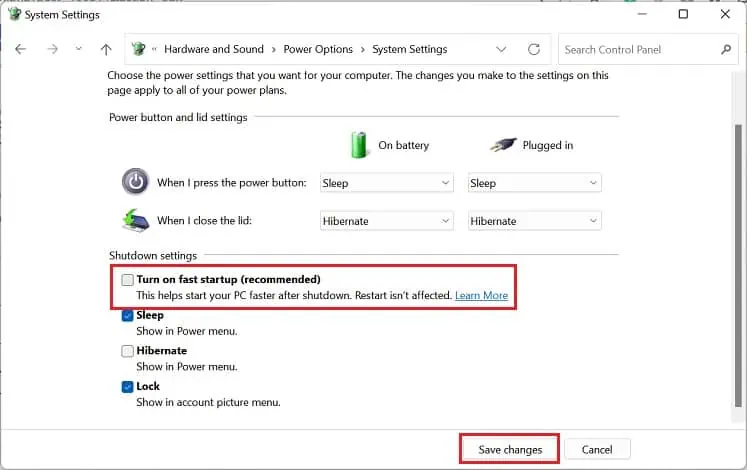747x470 pixels.
Task: Expand the address bar history dropdown
Action: (x=501, y=49)
